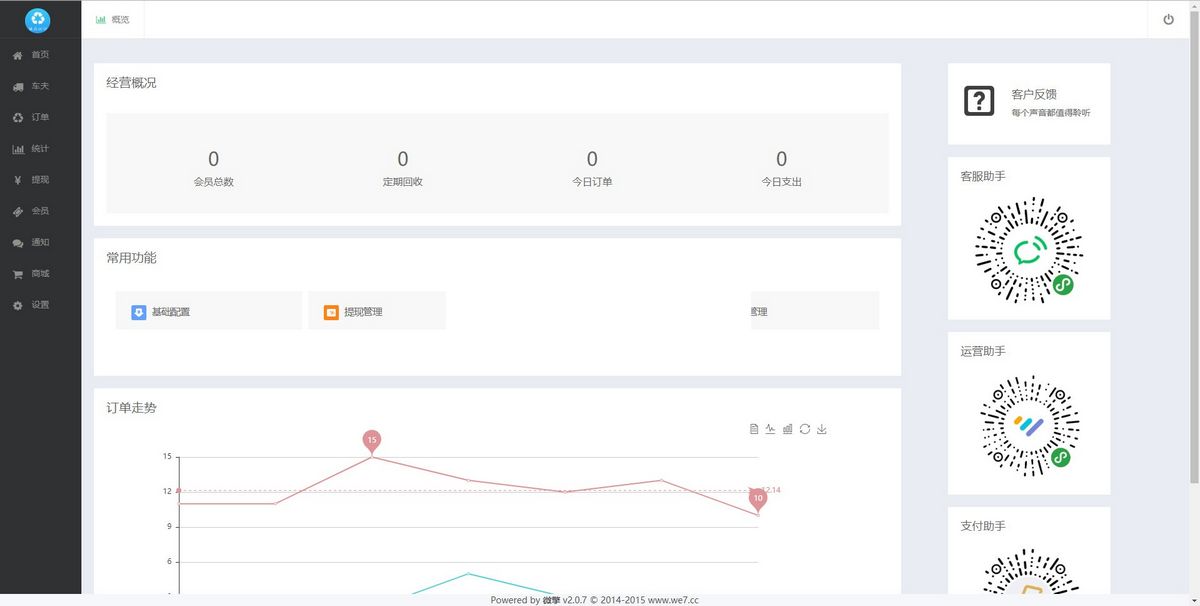Viewport: 1200px width, 606px height.
Task: Click the 经营概况 section heading
Action: coord(131,83)
